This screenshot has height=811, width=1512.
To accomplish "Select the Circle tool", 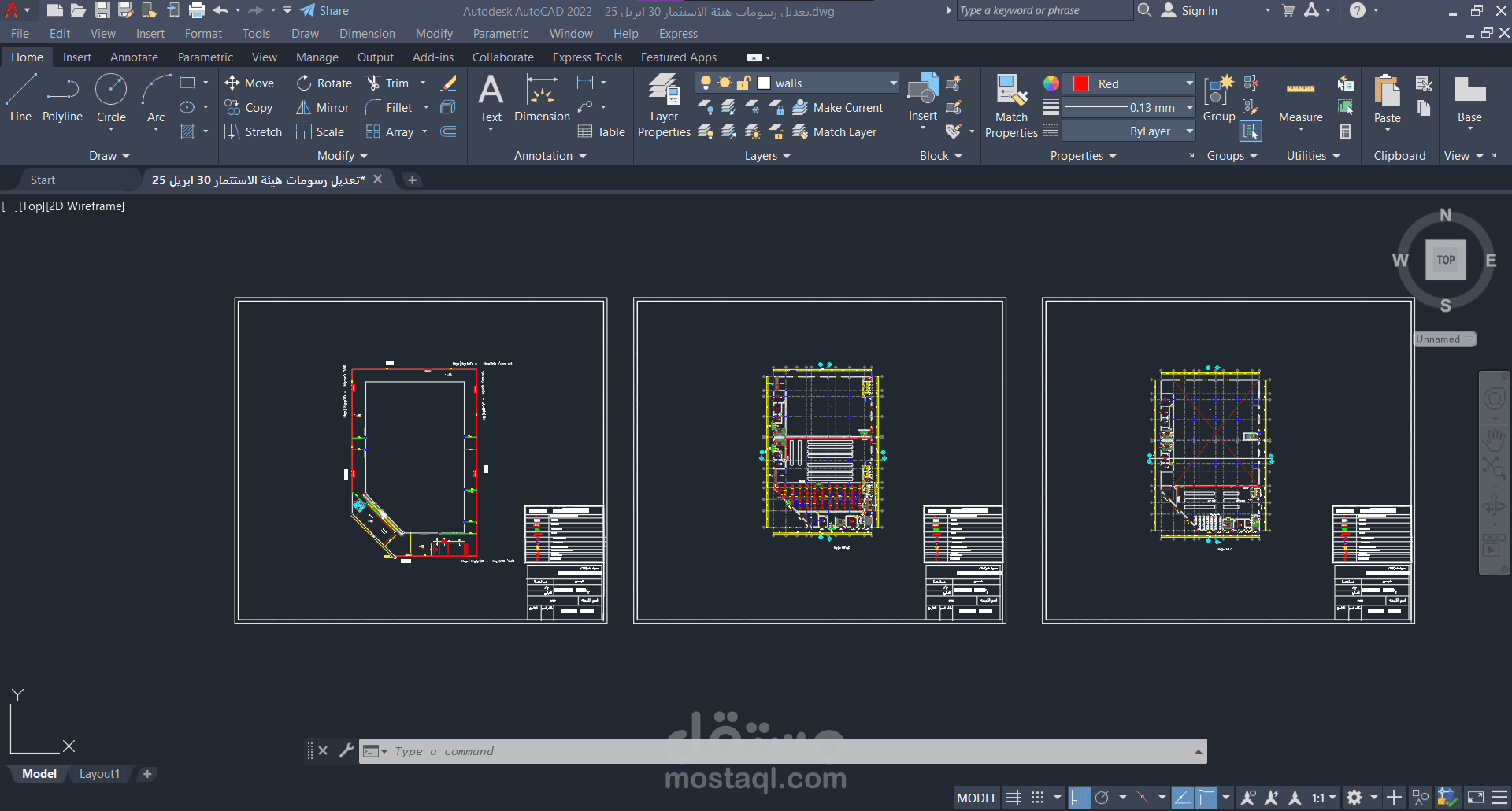I will 111,98.
